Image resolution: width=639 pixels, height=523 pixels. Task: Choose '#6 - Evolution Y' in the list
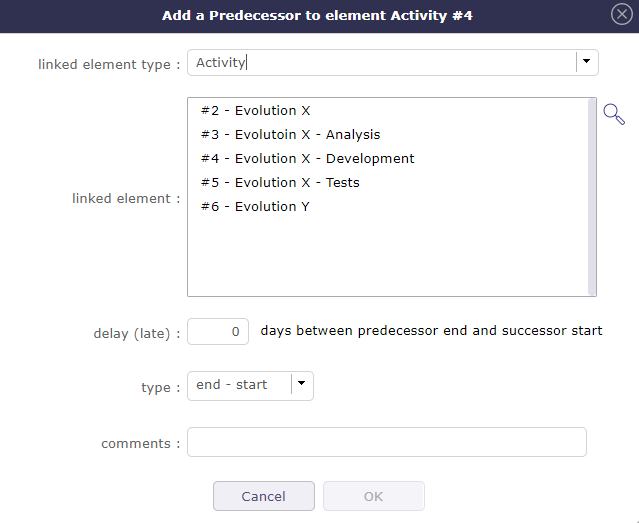tap(255, 207)
